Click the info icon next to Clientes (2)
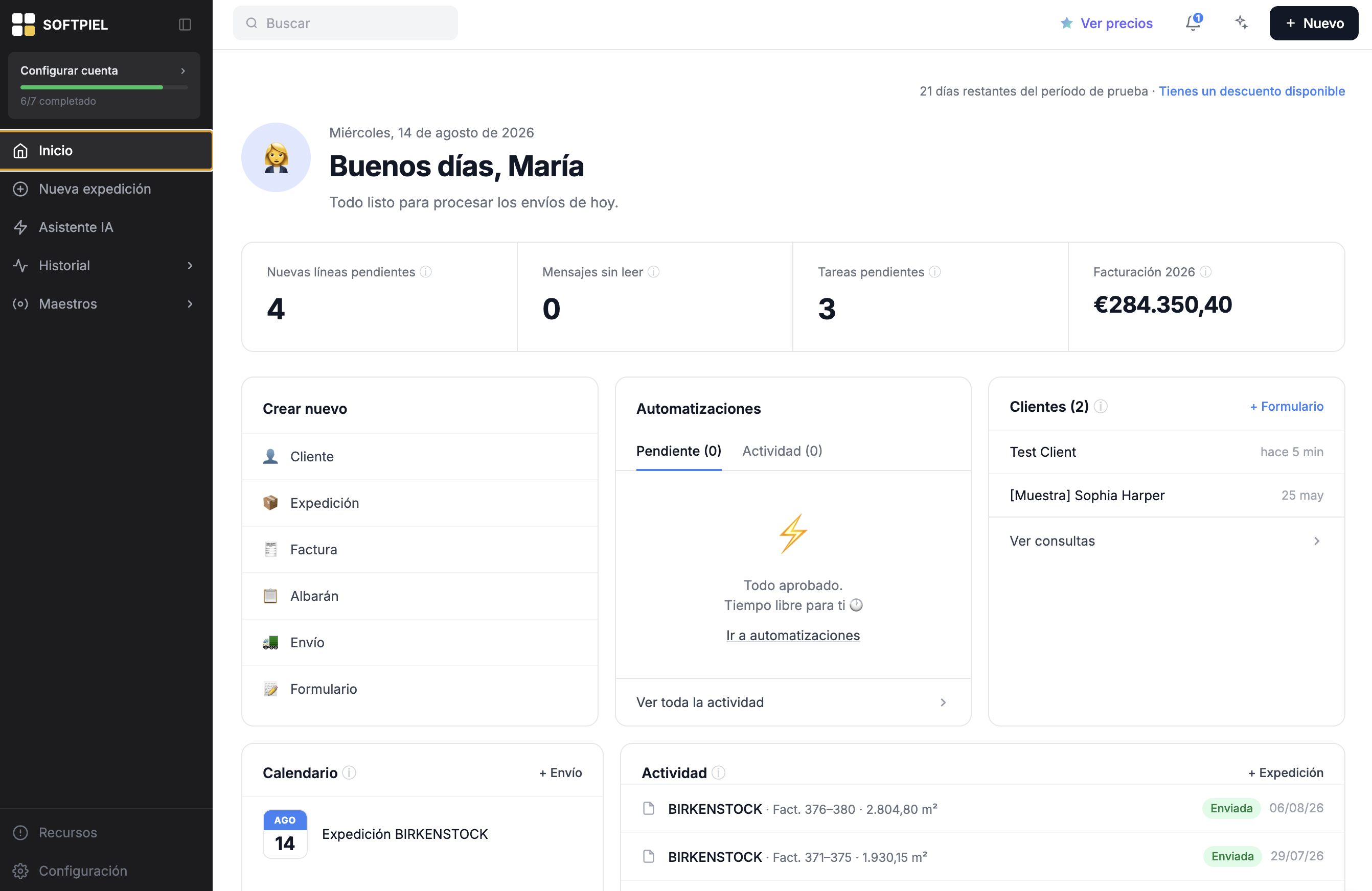The height and width of the screenshot is (891, 1372). pos(1101,406)
